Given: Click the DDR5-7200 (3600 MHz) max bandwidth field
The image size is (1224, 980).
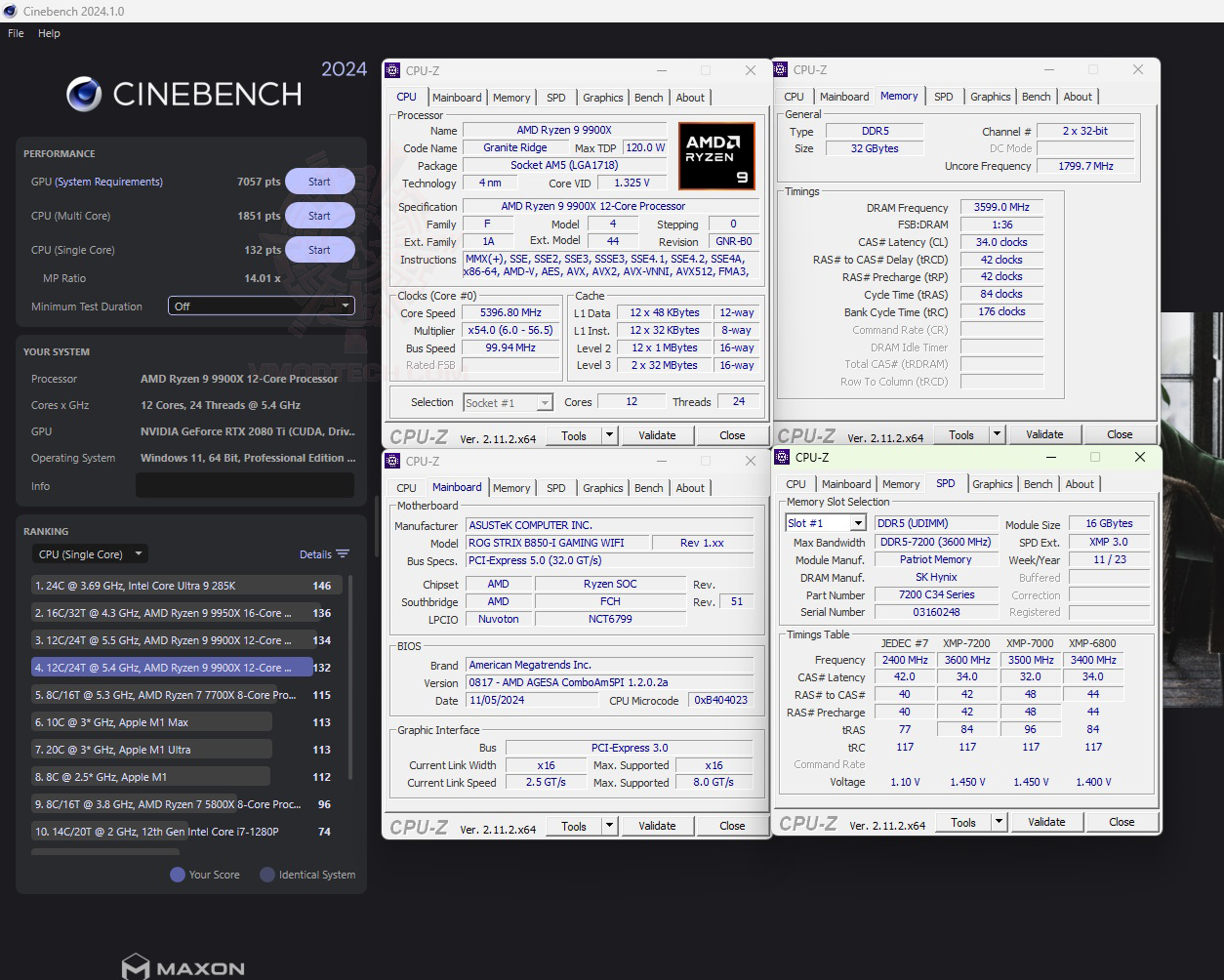Looking at the screenshot, I should point(936,542).
